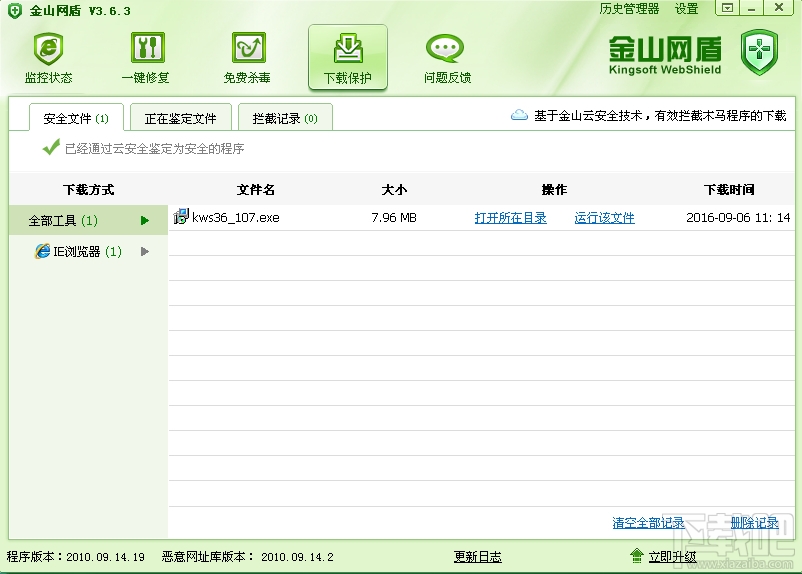Click the IE browser icon in sidebar
Viewport: 802px width, 574px height.
tap(42, 251)
